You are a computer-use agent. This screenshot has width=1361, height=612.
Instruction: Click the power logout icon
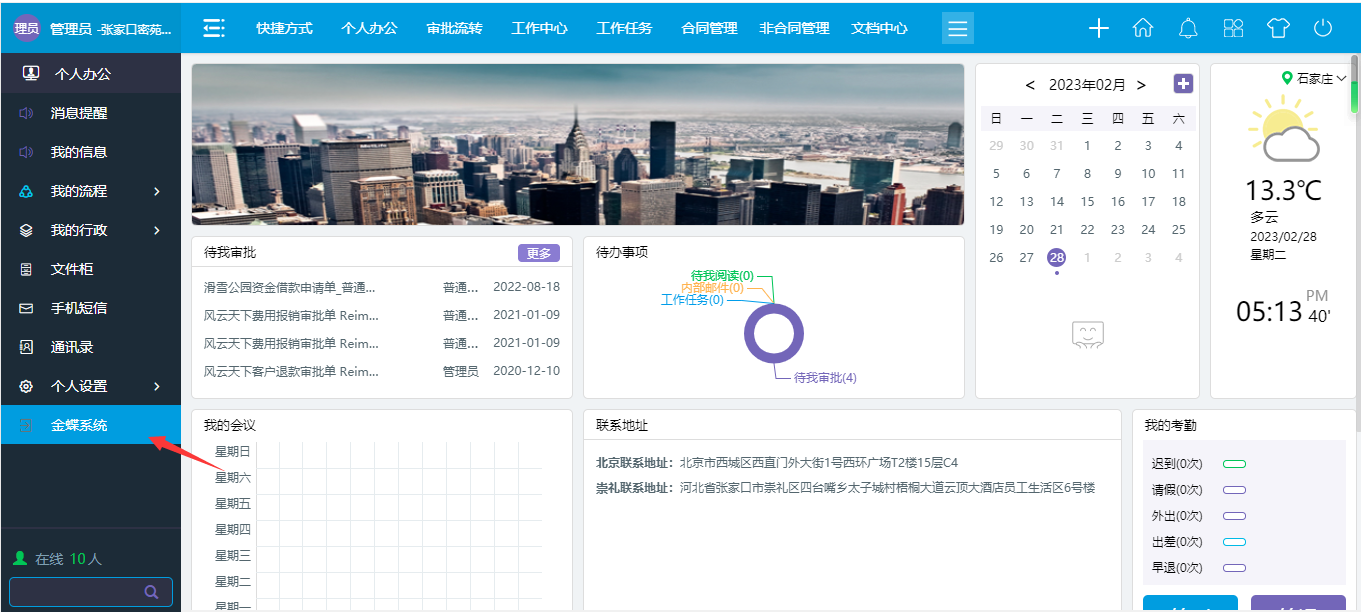(x=1323, y=28)
